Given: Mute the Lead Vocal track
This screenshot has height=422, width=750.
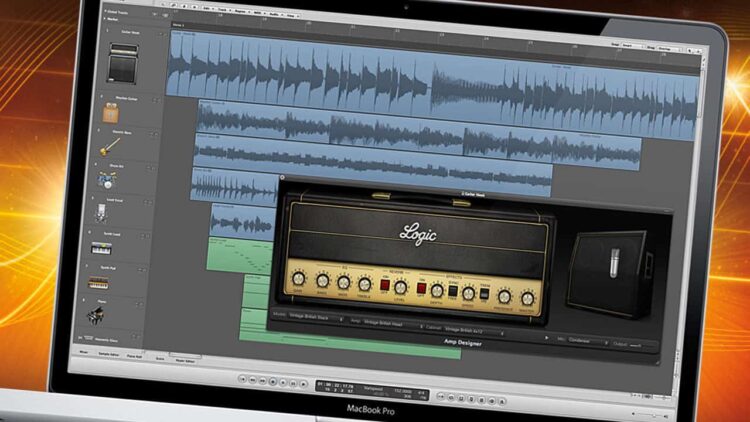Looking at the screenshot, I should tap(145, 203).
